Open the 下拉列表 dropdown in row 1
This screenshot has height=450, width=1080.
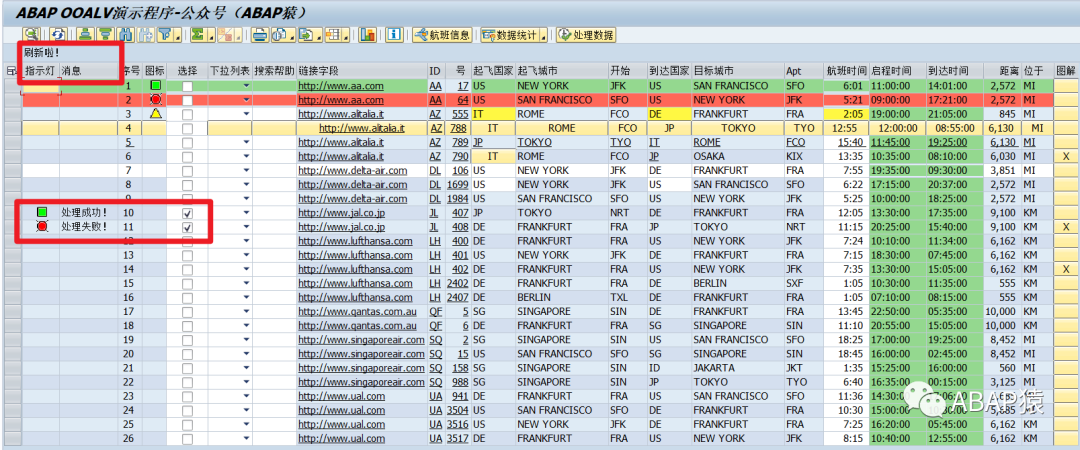[246, 85]
